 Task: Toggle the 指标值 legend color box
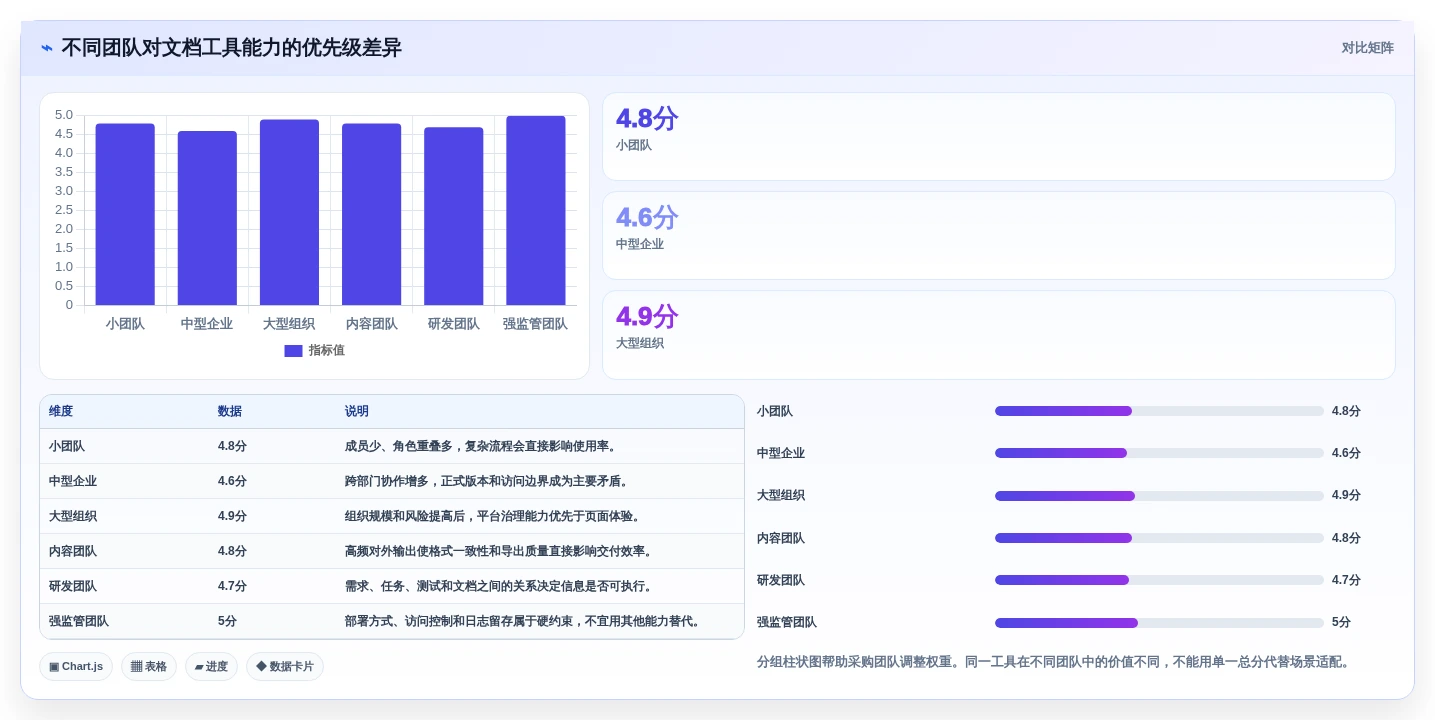(x=293, y=351)
